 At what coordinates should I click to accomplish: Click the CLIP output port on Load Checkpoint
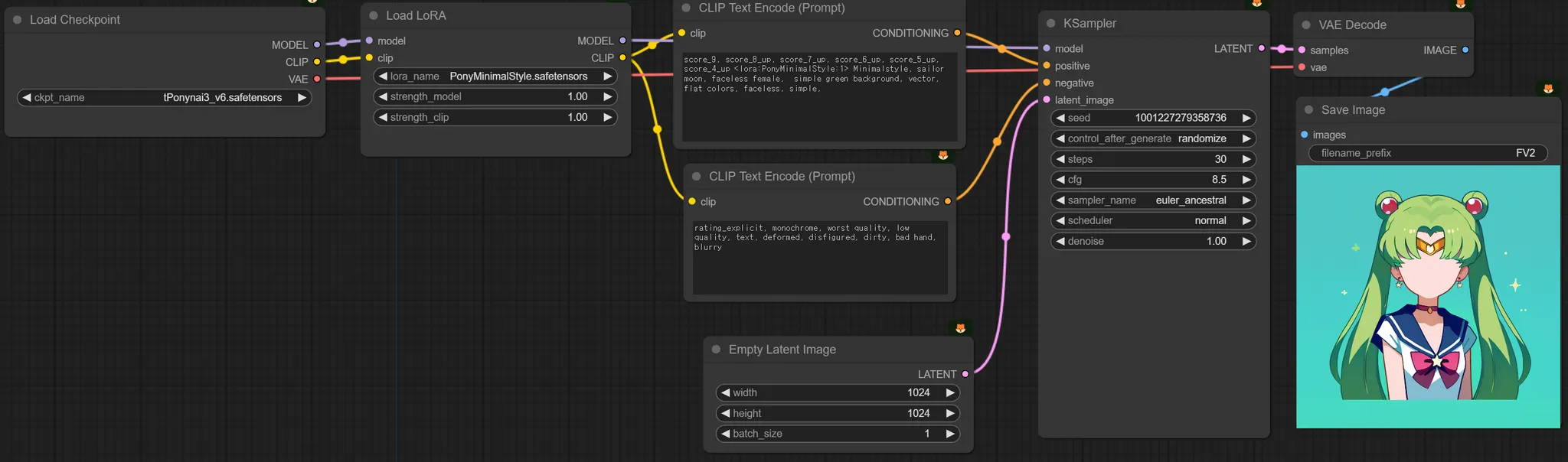317,61
